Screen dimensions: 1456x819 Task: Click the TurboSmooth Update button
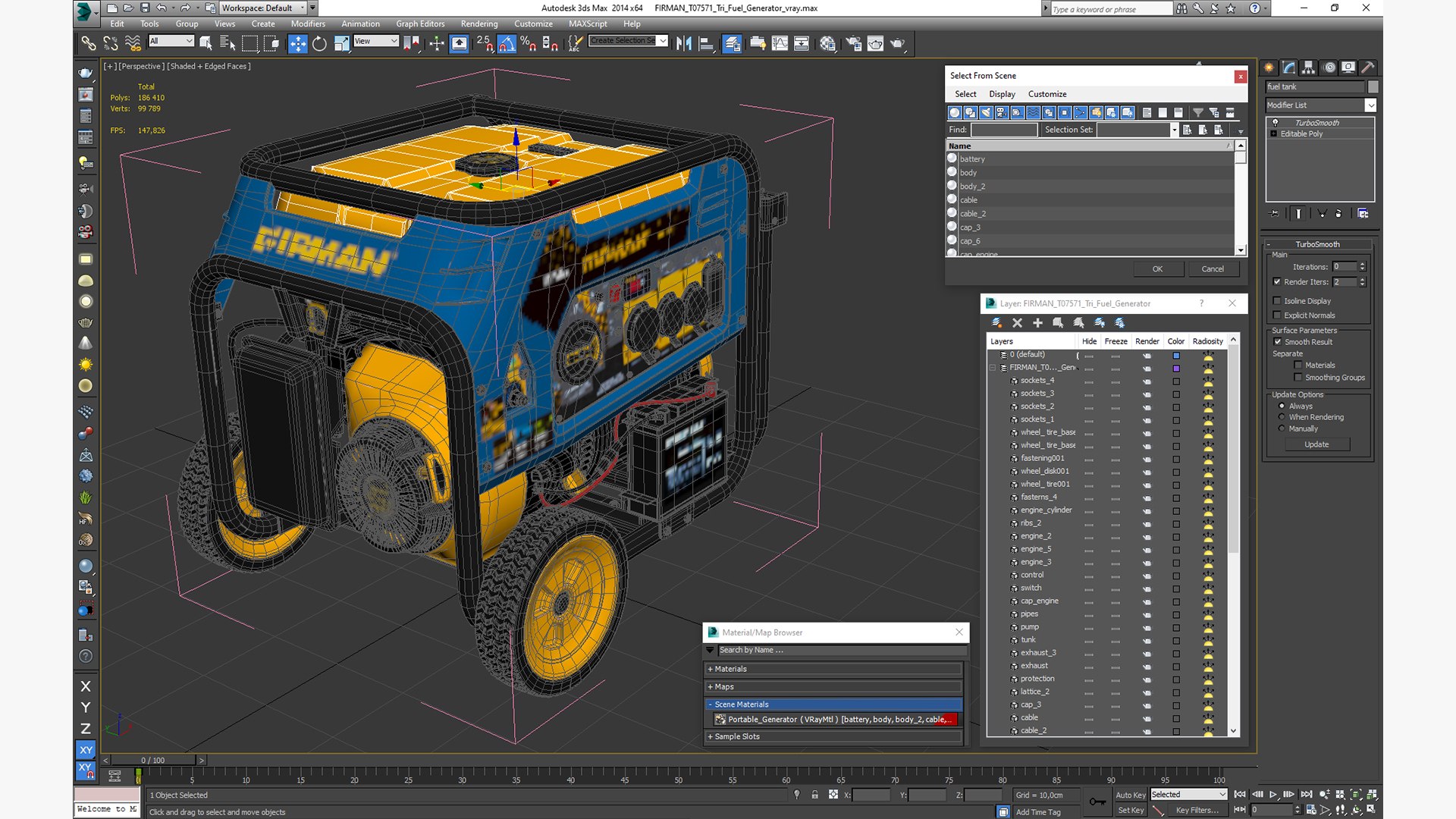1316,444
